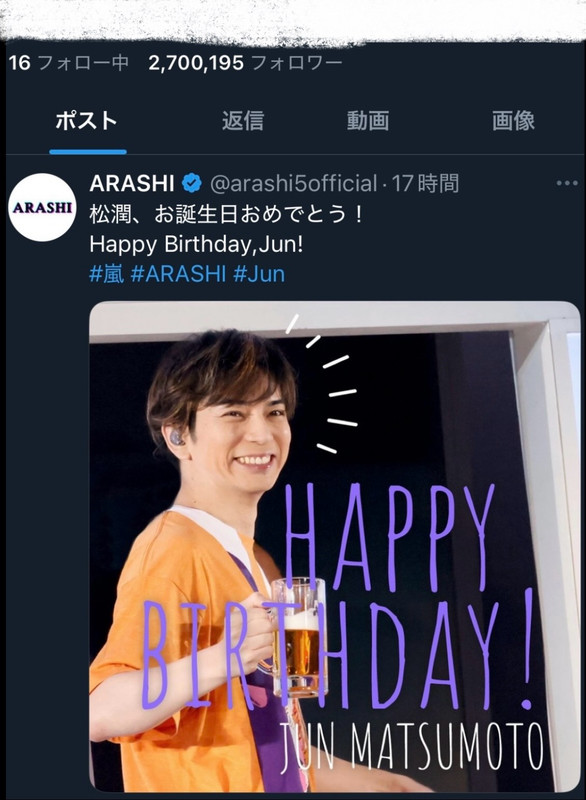Open the #嵐 hashtag
The height and width of the screenshot is (800, 586).
107,274
